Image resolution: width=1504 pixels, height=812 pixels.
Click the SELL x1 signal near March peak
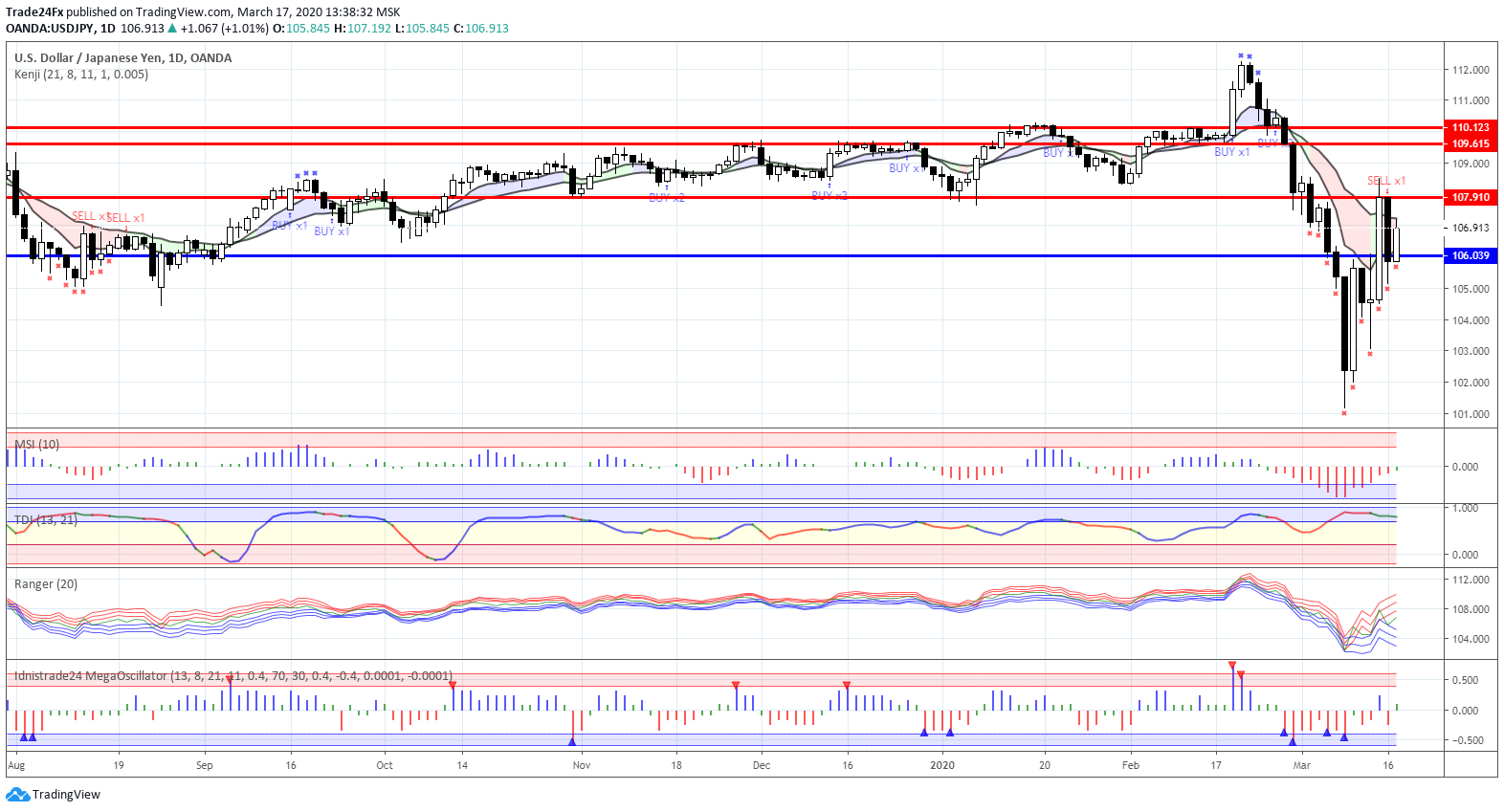coord(1386,181)
